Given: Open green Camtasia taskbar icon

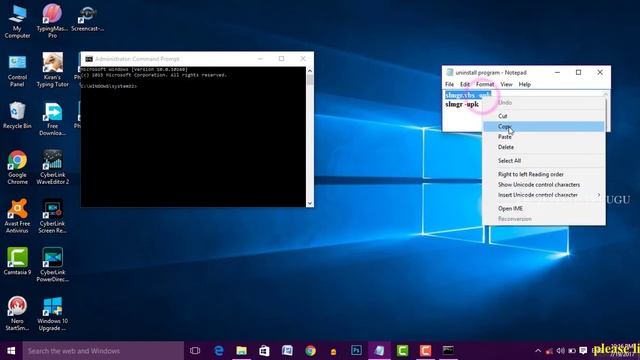Looking at the screenshot, I should click(402, 351).
